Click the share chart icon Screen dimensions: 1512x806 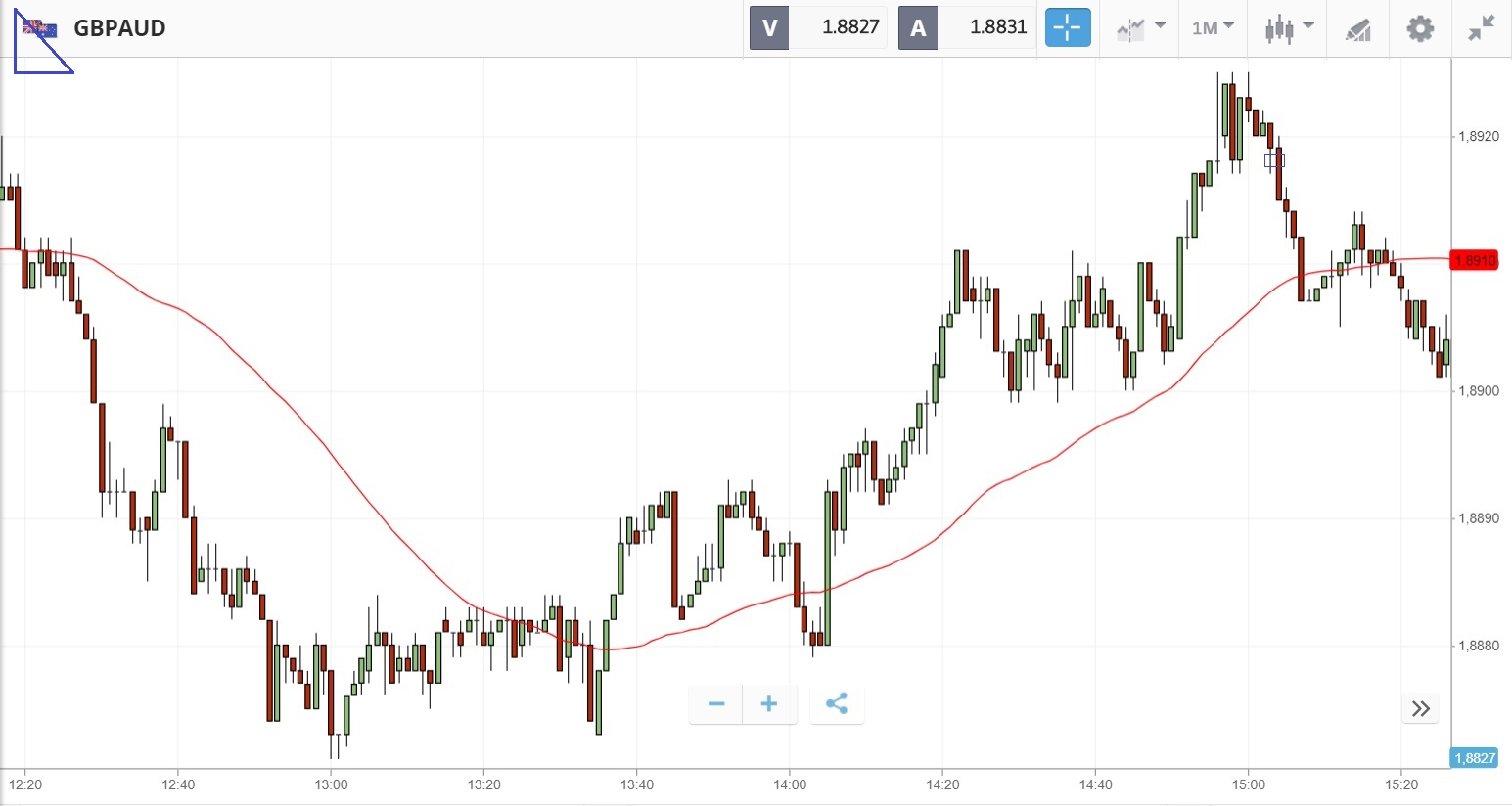point(837,704)
